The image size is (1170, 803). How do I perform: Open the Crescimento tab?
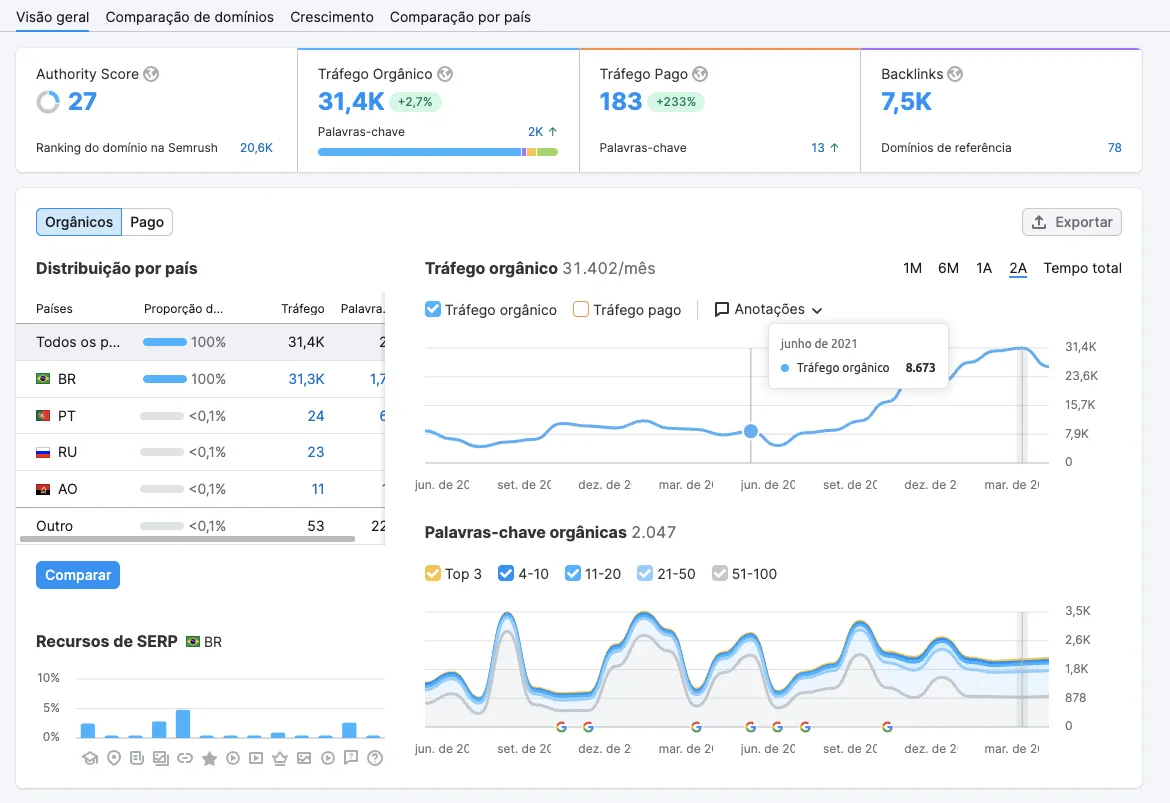click(331, 17)
